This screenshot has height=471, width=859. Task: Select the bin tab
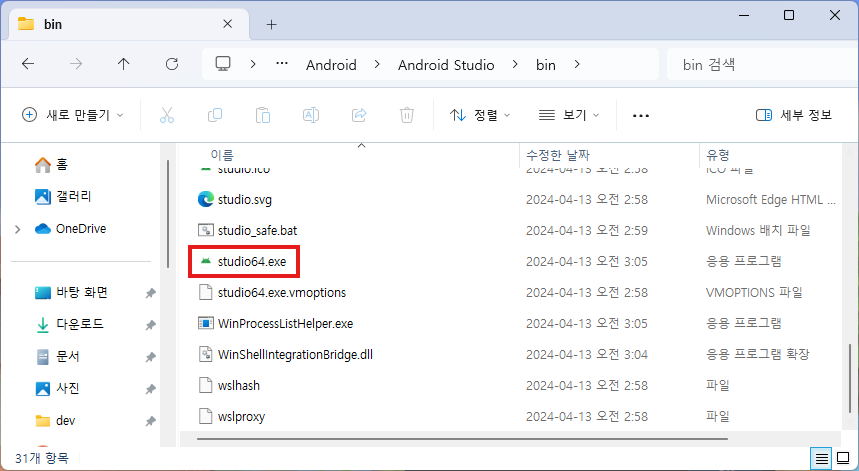[129, 24]
